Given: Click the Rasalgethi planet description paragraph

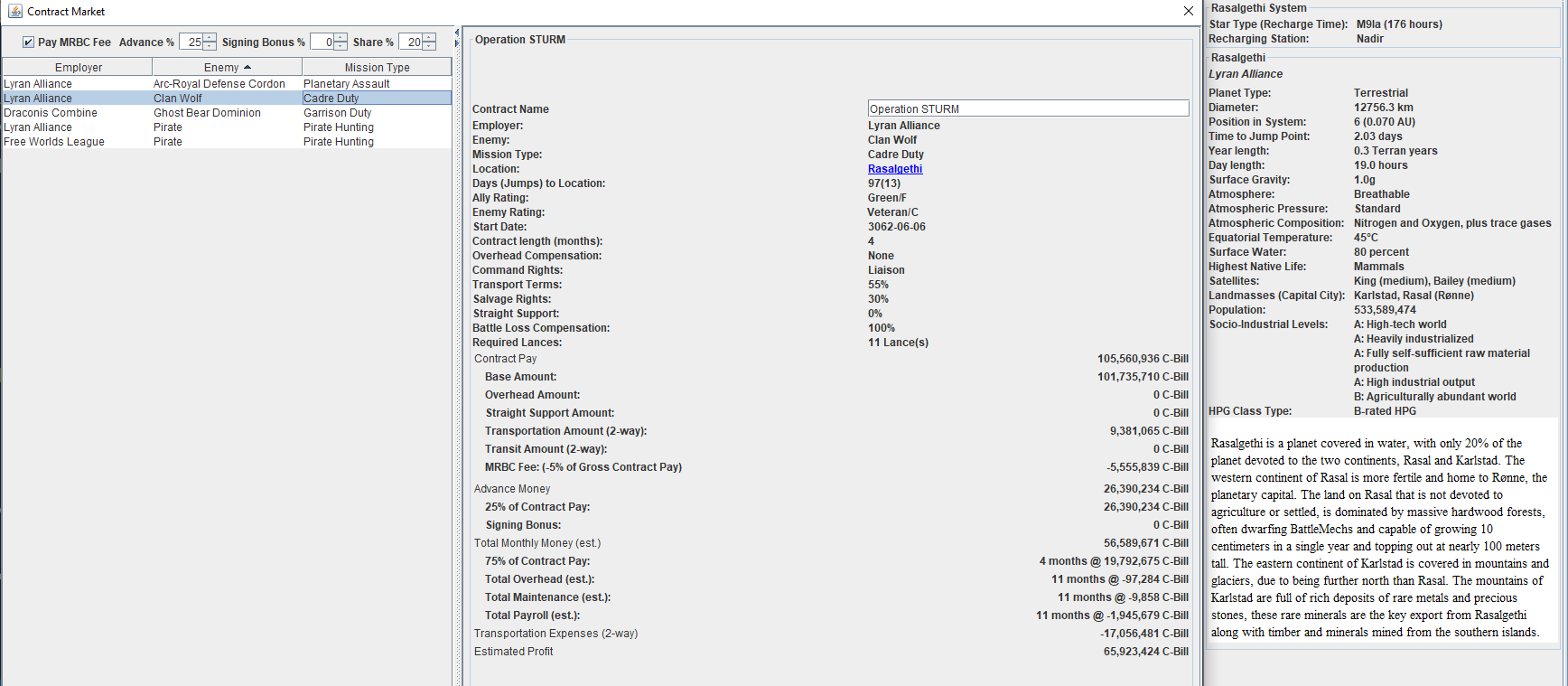Looking at the screenshot, I should pos(1379,538).
